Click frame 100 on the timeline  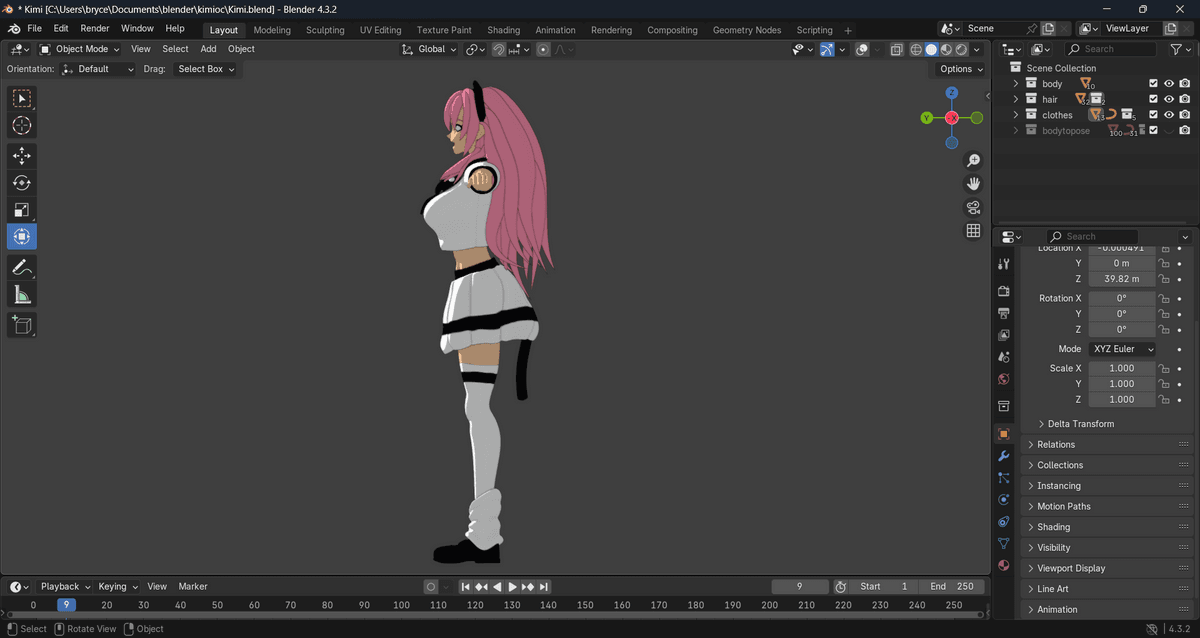tap(401, 605)
